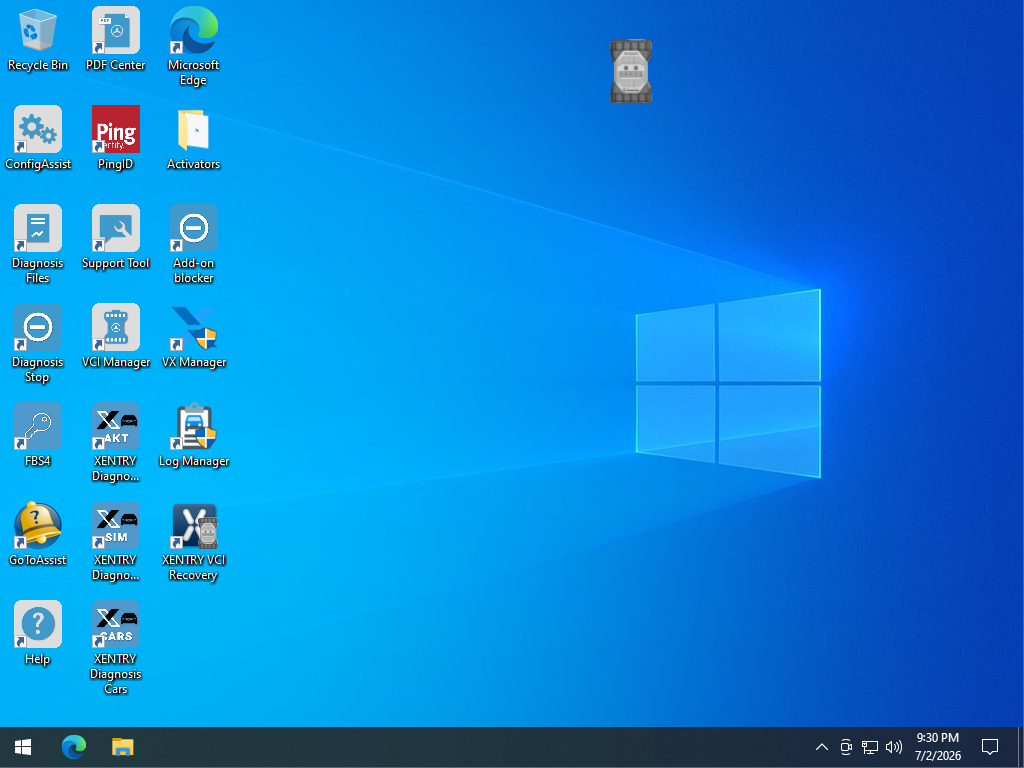Image resolution: width=1024 pixels, height=768 pixels.
Task: Launch Microsoft Edge from the taskbar
Action: click(74, 746)
